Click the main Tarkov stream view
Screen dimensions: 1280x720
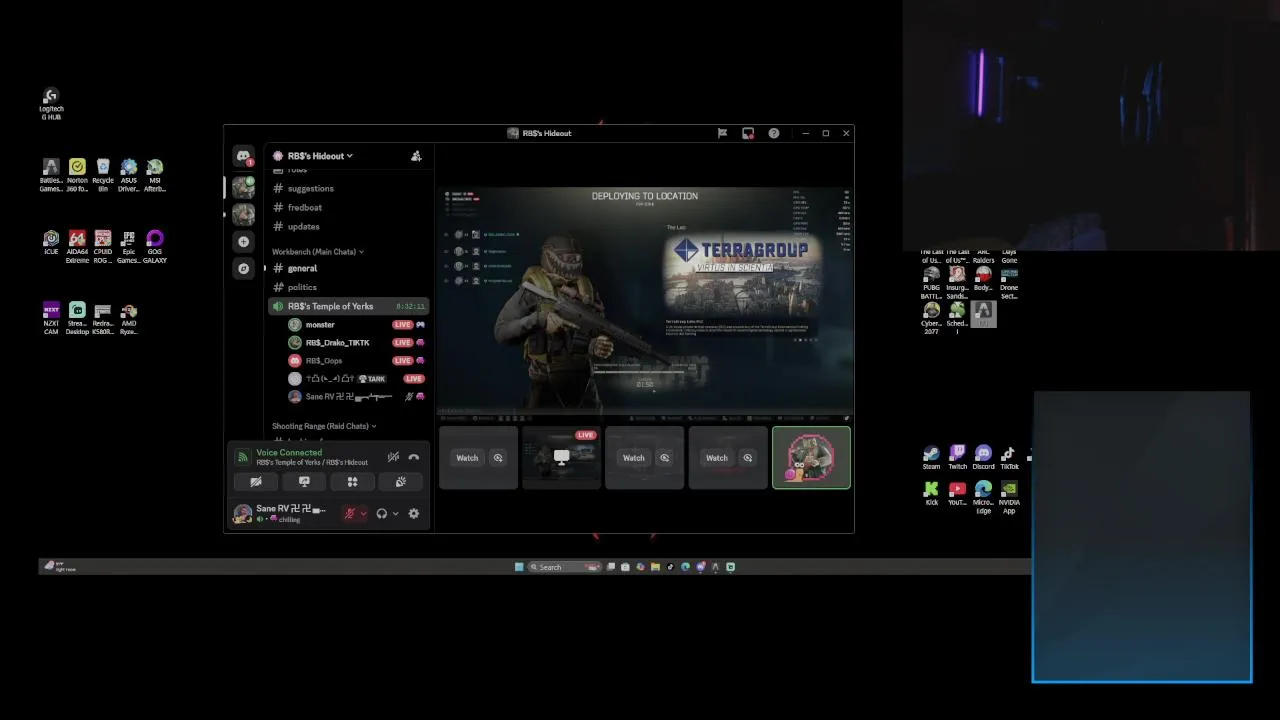click(x=645, y=300)
